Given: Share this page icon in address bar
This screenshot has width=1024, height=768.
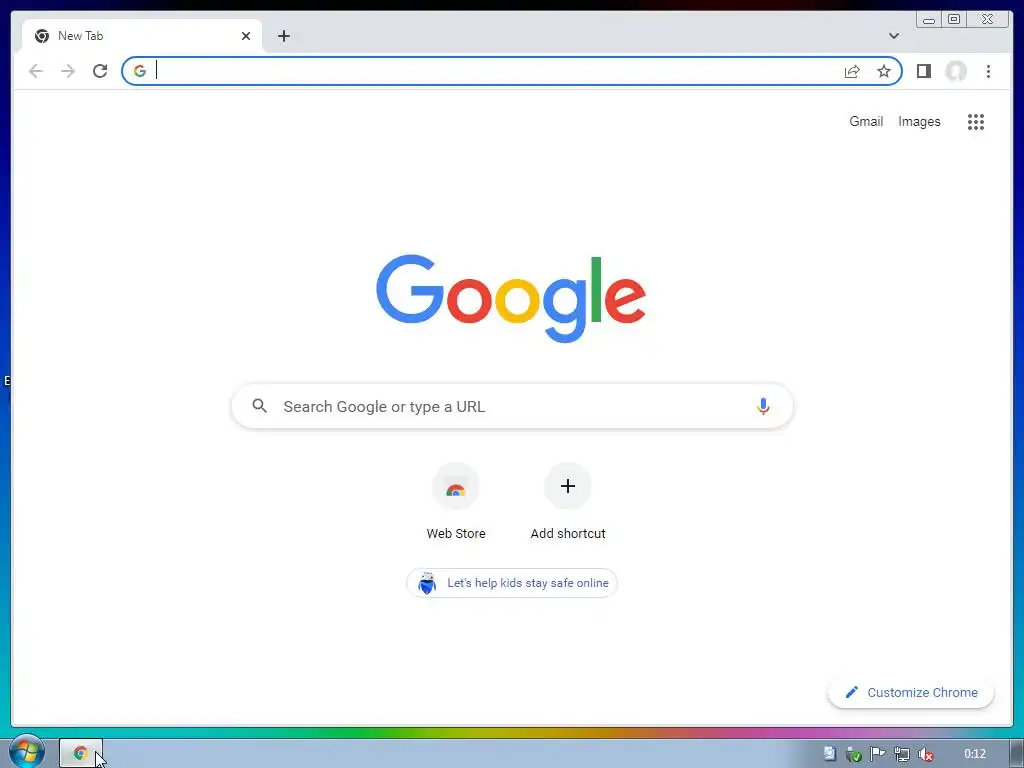Looking at the screenshot, I should [852, 71].
